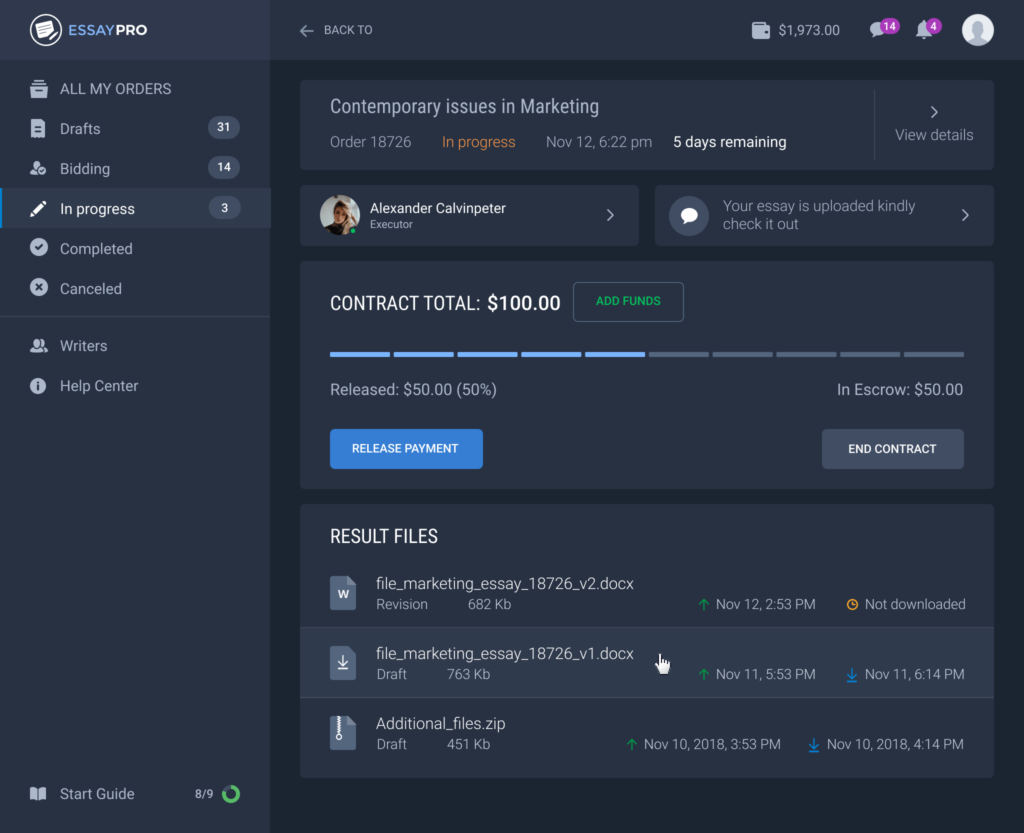This screenshot has width=1024, height=833.
Task: Expand the essay uploaded message arrow
Action: [x=965, y=215]
